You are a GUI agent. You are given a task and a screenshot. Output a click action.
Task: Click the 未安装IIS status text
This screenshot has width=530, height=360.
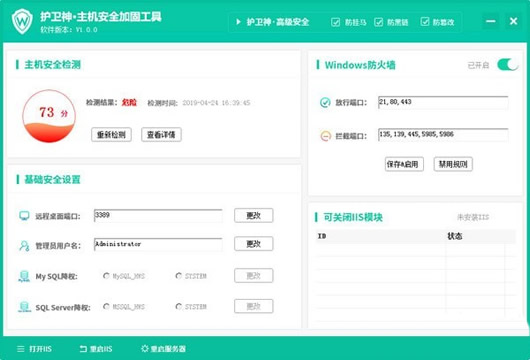473,217
